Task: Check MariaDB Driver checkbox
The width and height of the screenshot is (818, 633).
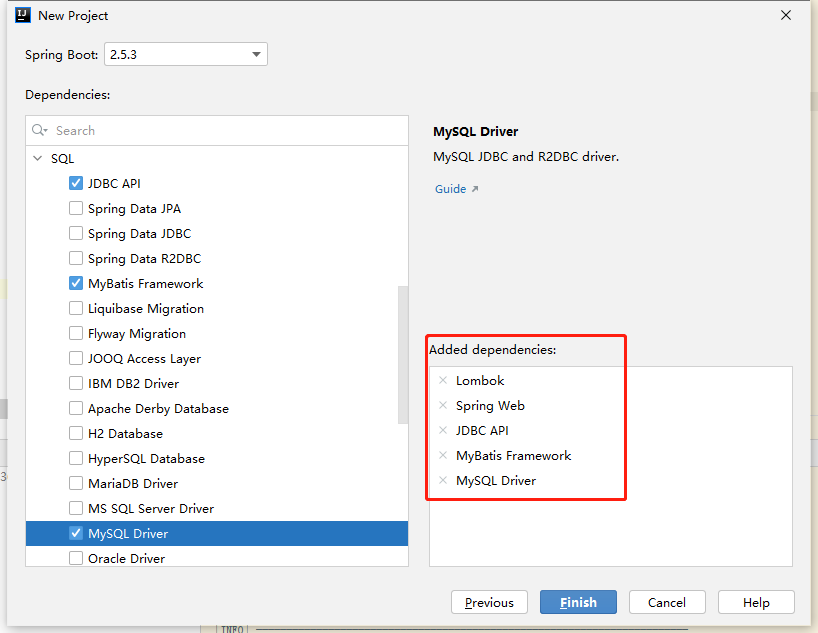Action: [x=76, y=484]
